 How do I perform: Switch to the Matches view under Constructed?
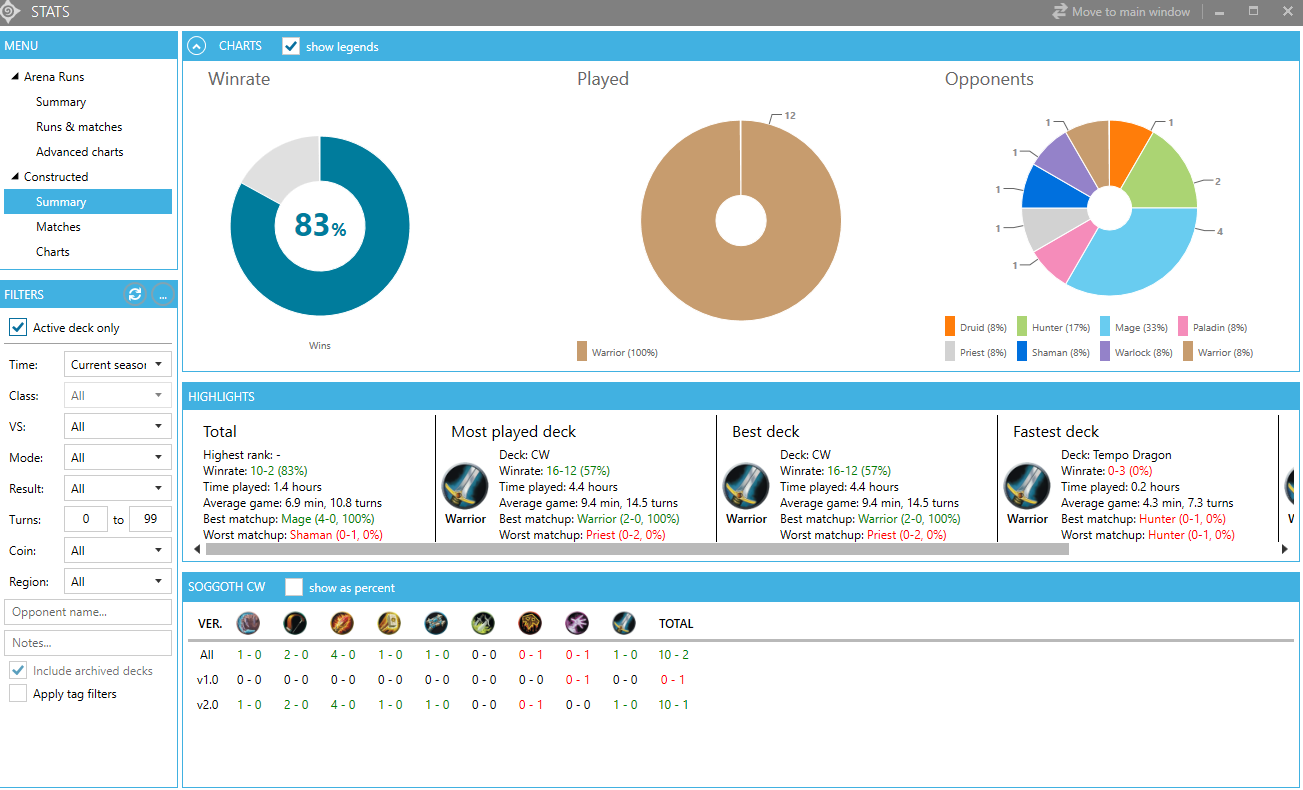coord(58,226)
